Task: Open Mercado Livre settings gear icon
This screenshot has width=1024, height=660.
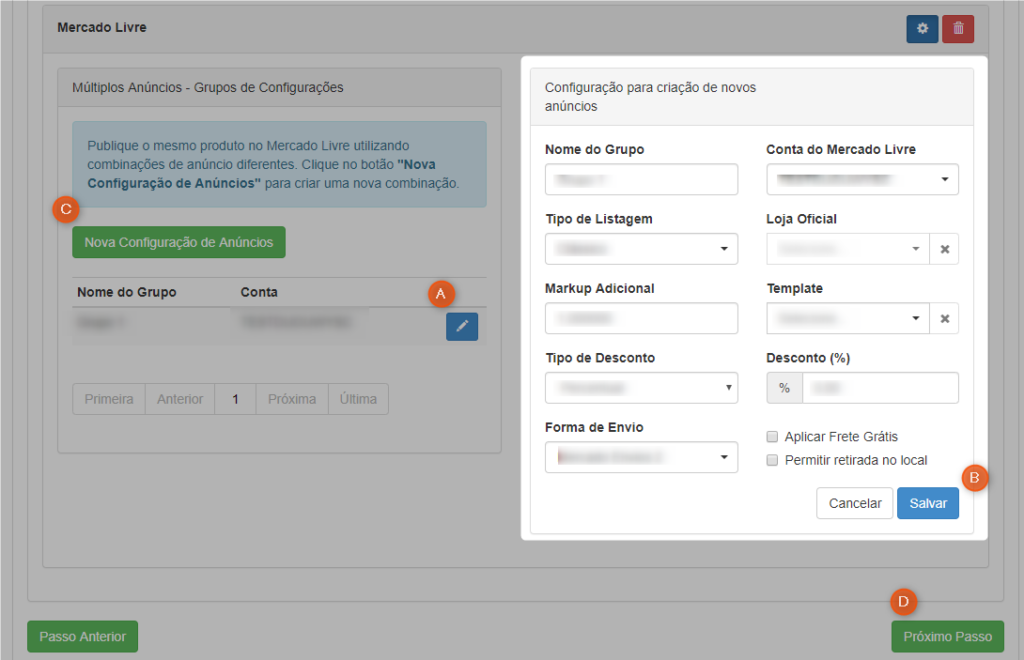Action: click(x=922, y=29)
